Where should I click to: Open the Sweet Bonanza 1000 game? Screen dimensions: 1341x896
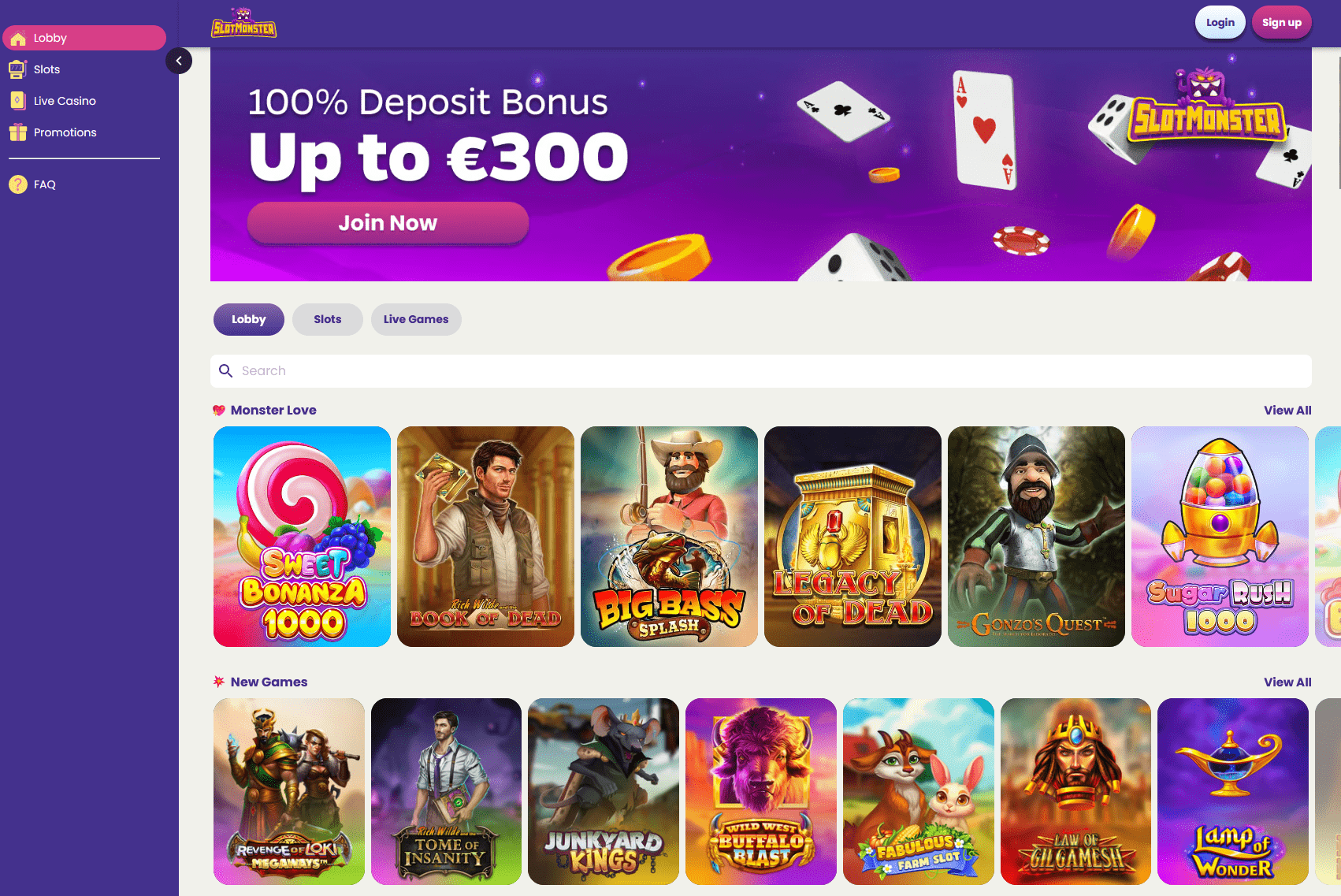(302, 537)
